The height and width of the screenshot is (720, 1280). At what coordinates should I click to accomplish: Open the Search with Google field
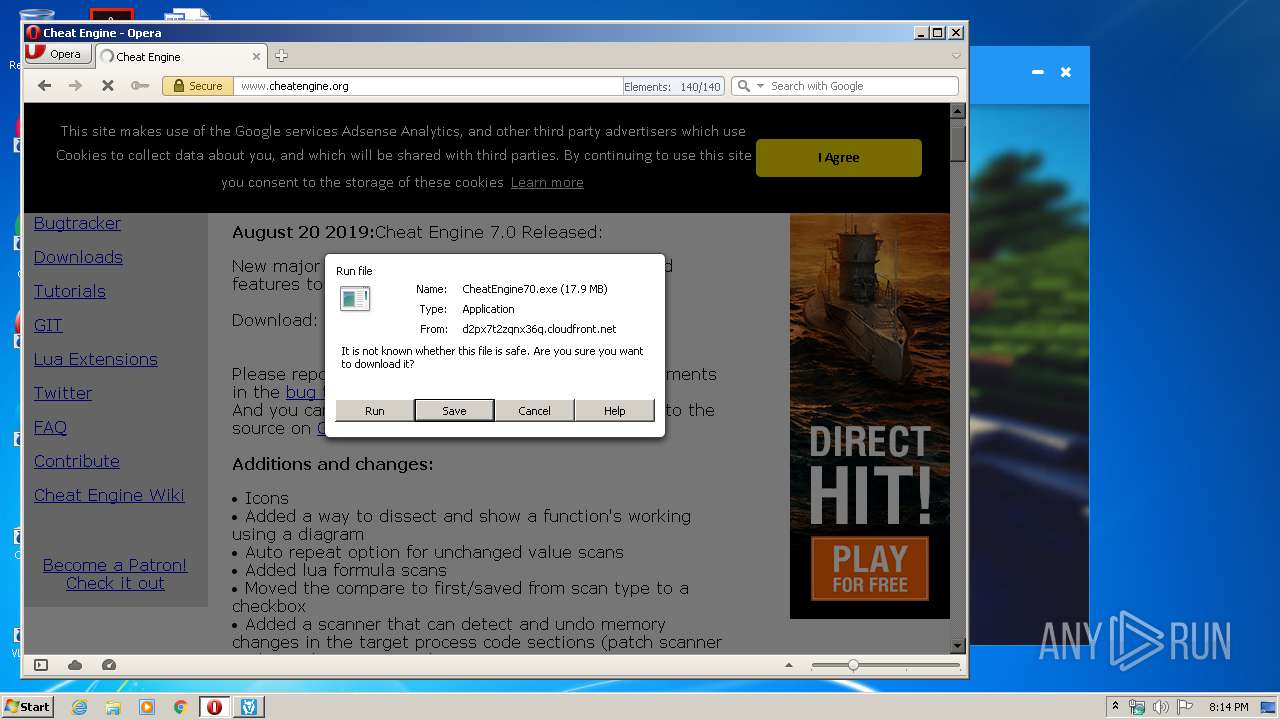coord(860,86)
